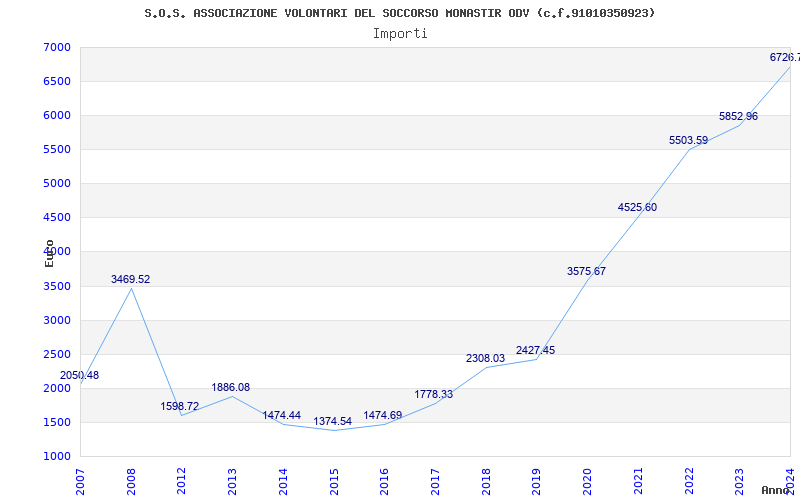The image size is (800, 500).
Task: Click the 3575.67 value label
Action: coord(586,271)
